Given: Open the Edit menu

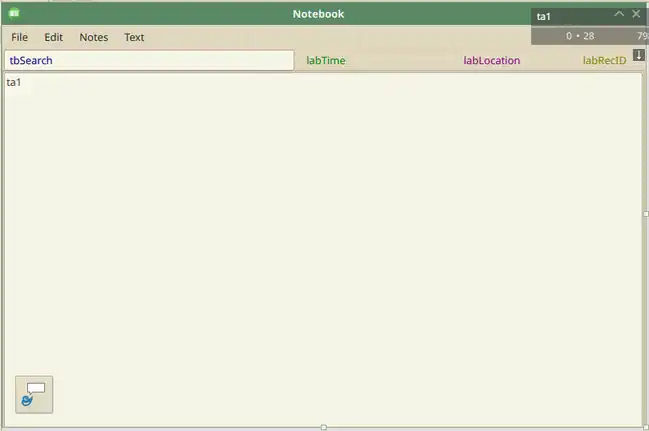Looking at the screenshot, I should tap(53, 37).
